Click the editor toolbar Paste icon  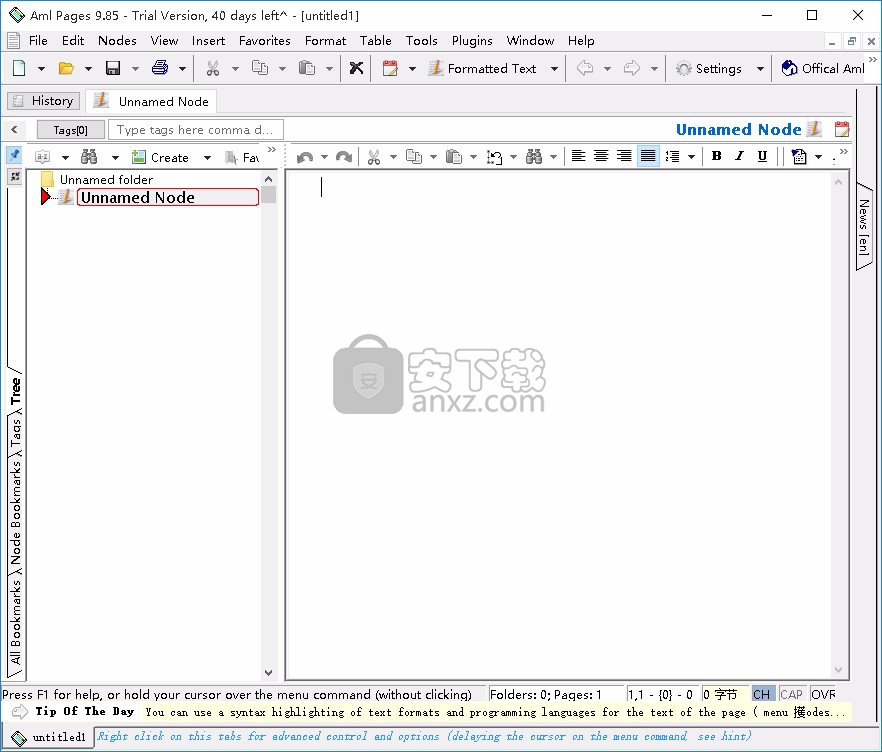coord(453,157)
